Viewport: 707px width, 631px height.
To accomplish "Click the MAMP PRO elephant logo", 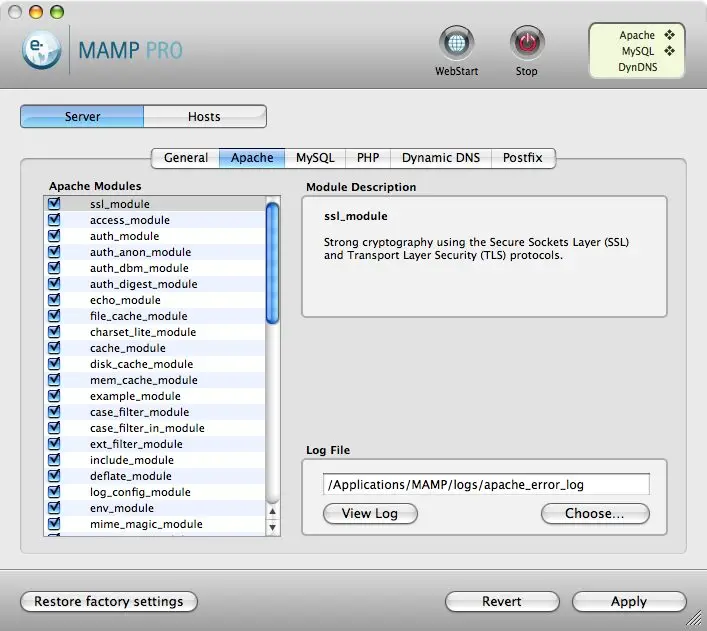I will (x=41, y=50).
